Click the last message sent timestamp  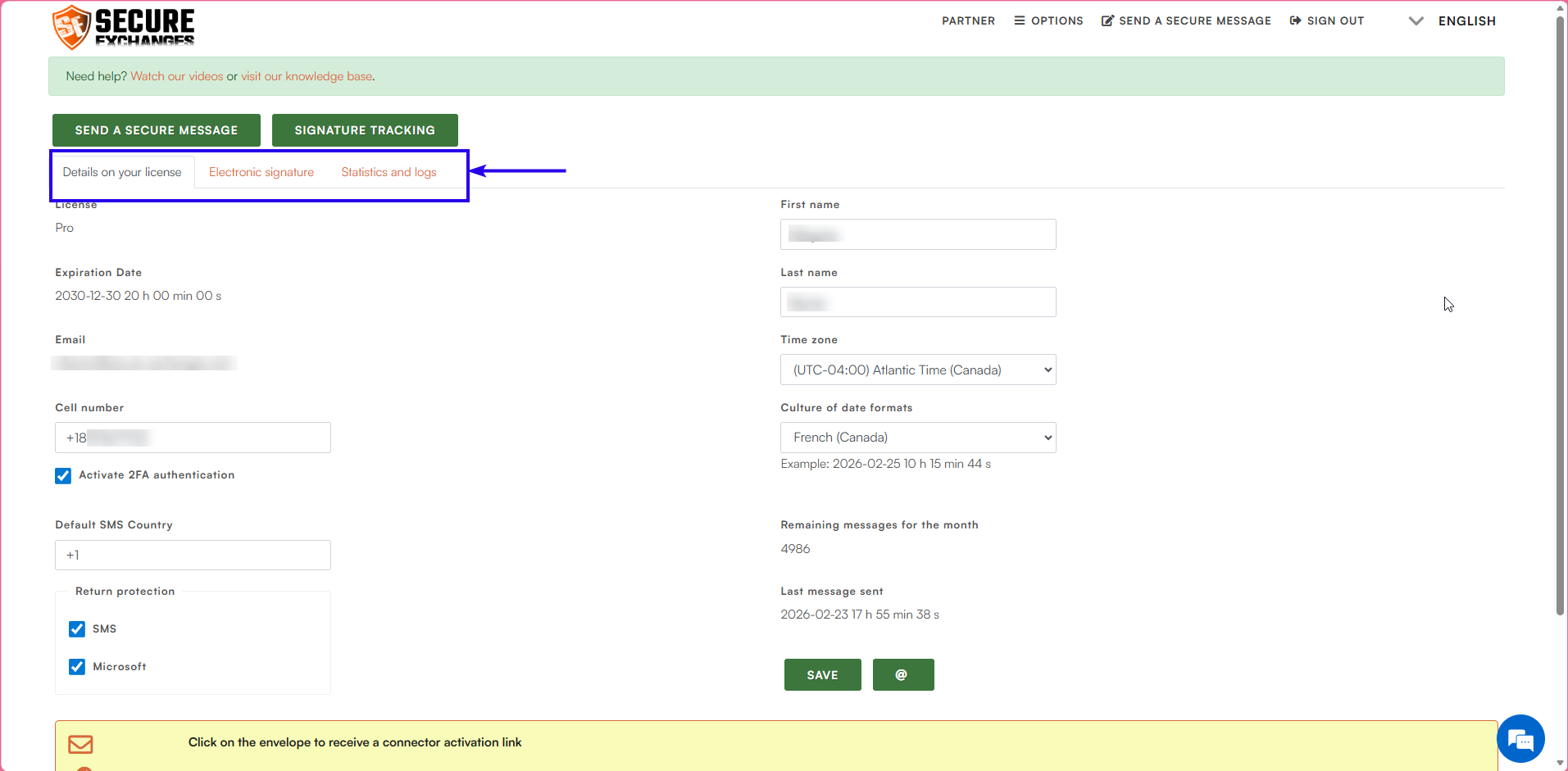tap(860, 615)
